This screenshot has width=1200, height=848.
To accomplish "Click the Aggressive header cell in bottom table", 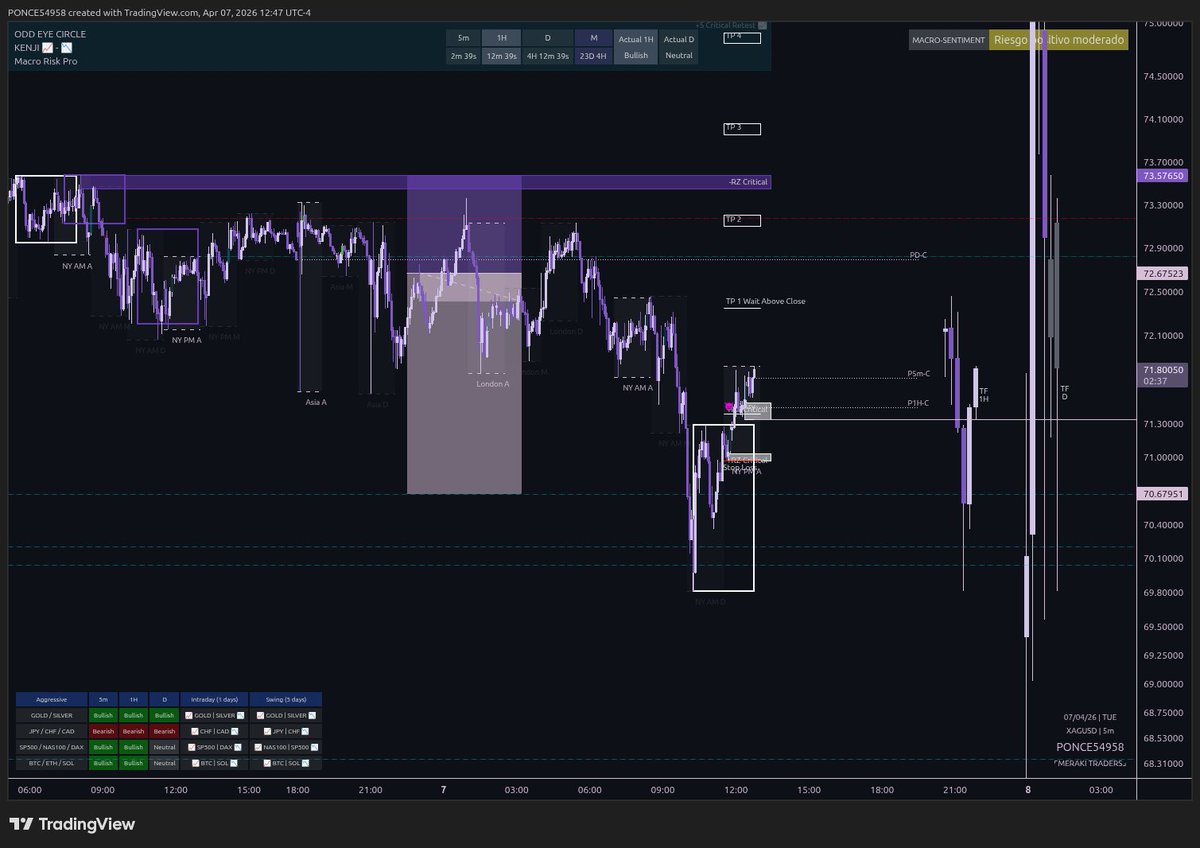I will 51,700.
